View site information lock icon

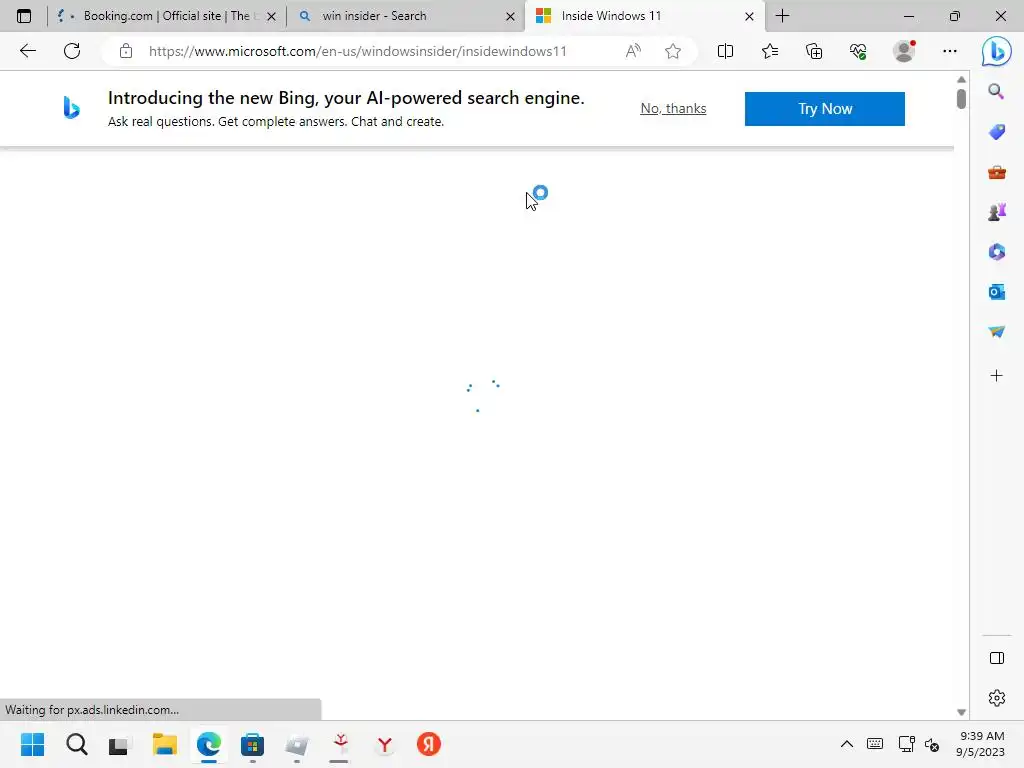[126, 51]
